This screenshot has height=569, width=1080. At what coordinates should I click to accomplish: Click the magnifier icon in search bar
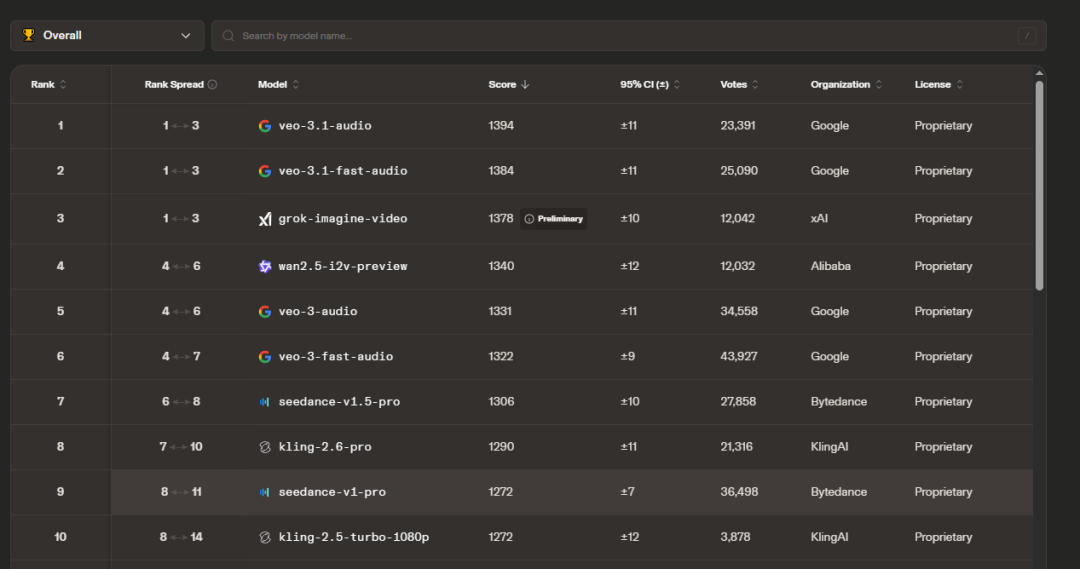pos(228,36)
